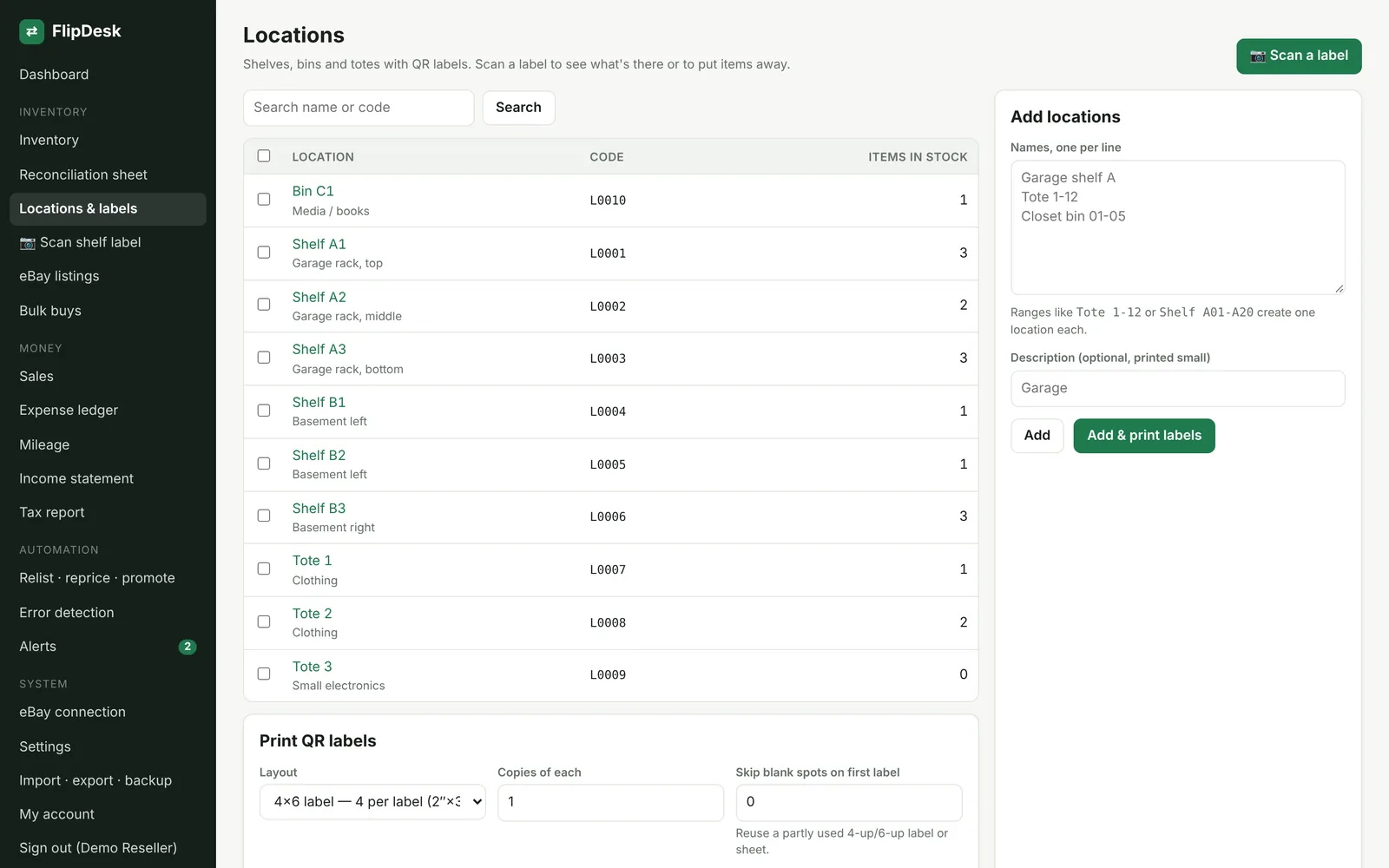This screenshot has height=868, width=1389.
Task: Tick the checkbox for Bin C1
Action: [x=264, y=200]
